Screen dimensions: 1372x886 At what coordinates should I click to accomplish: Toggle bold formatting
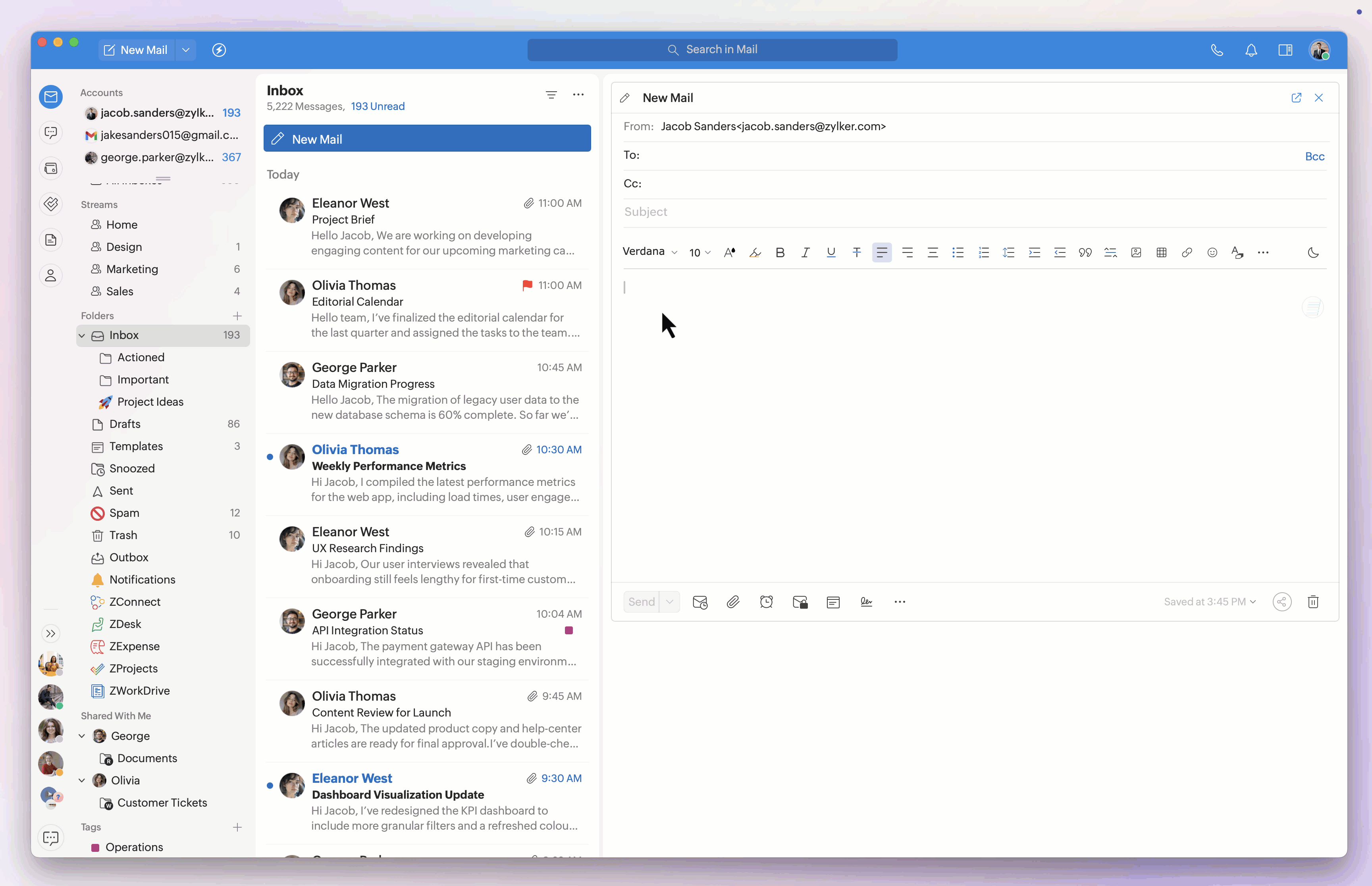point(780,252)
